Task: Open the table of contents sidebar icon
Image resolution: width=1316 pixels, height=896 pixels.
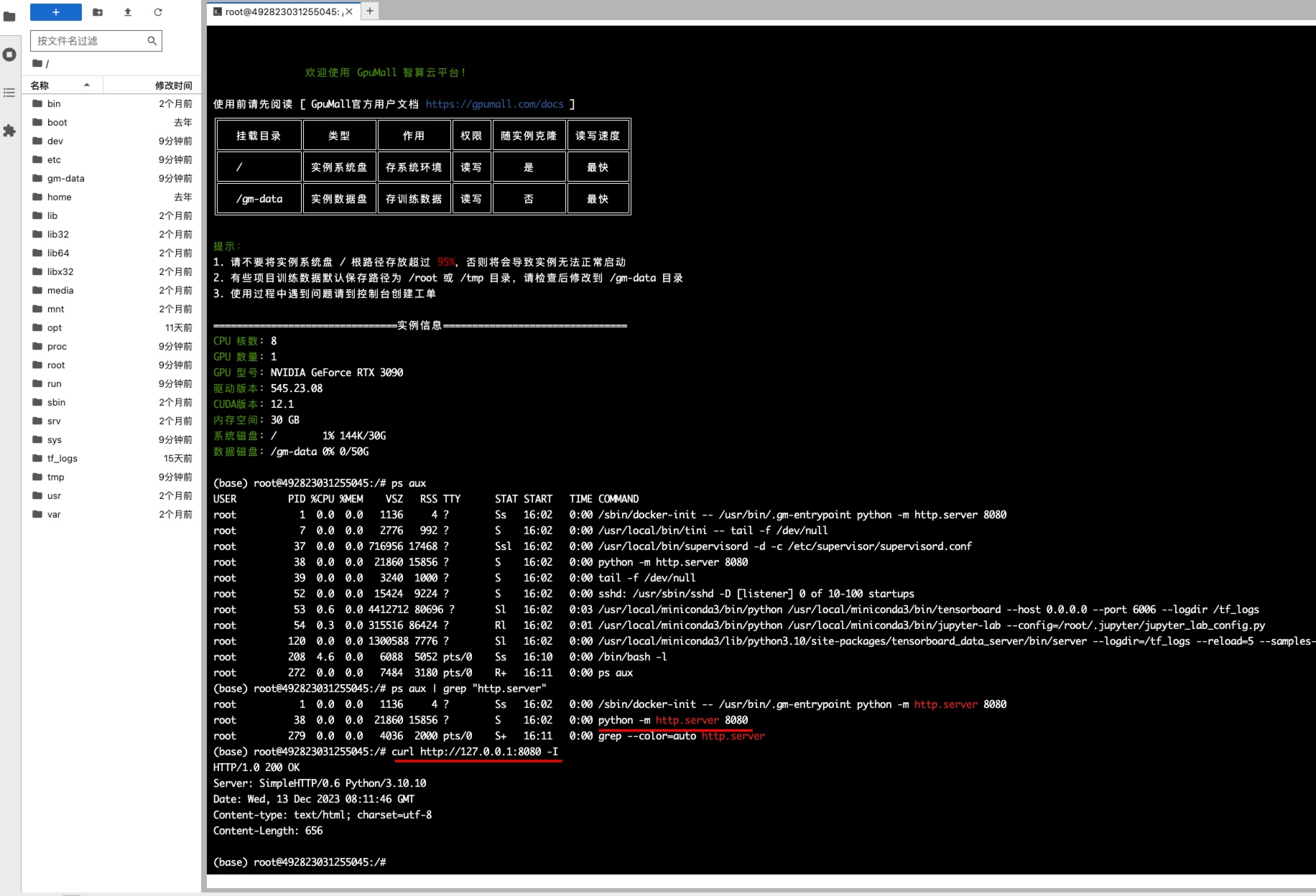Action: [x=9, y=93]
